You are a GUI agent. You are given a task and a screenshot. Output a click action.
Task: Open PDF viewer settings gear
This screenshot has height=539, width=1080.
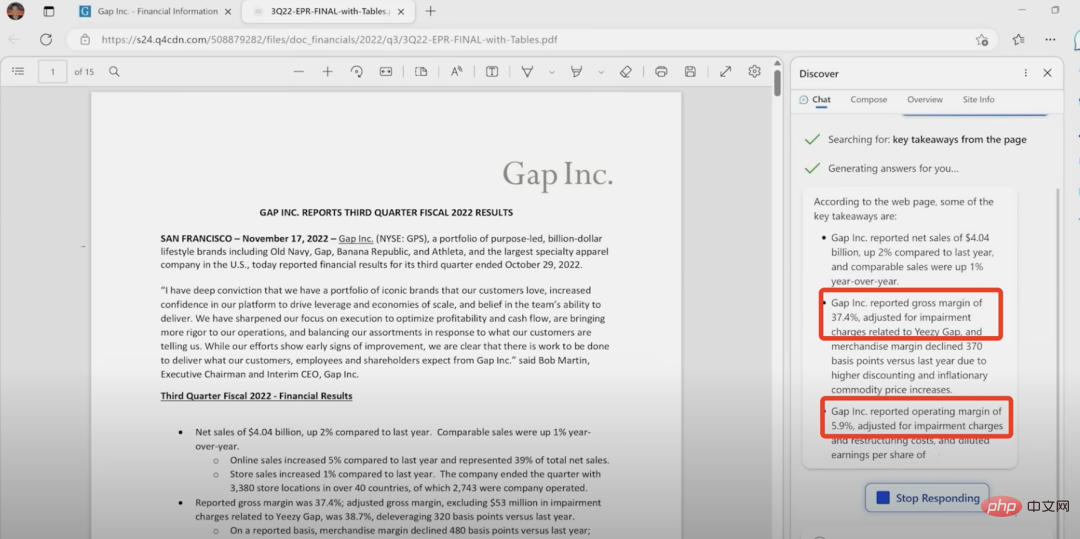pos(754,72)
